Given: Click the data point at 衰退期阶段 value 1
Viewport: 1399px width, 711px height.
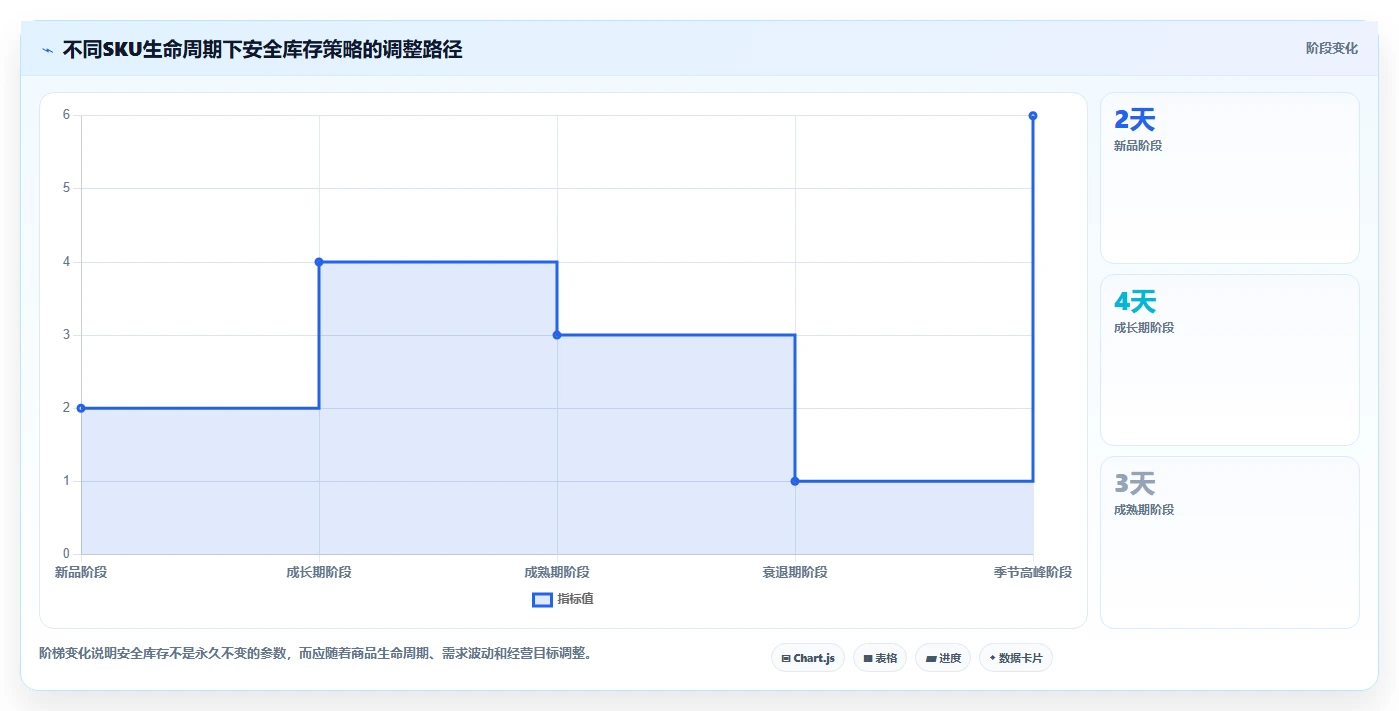Looking at the screenshot, I should pos(795,481).
